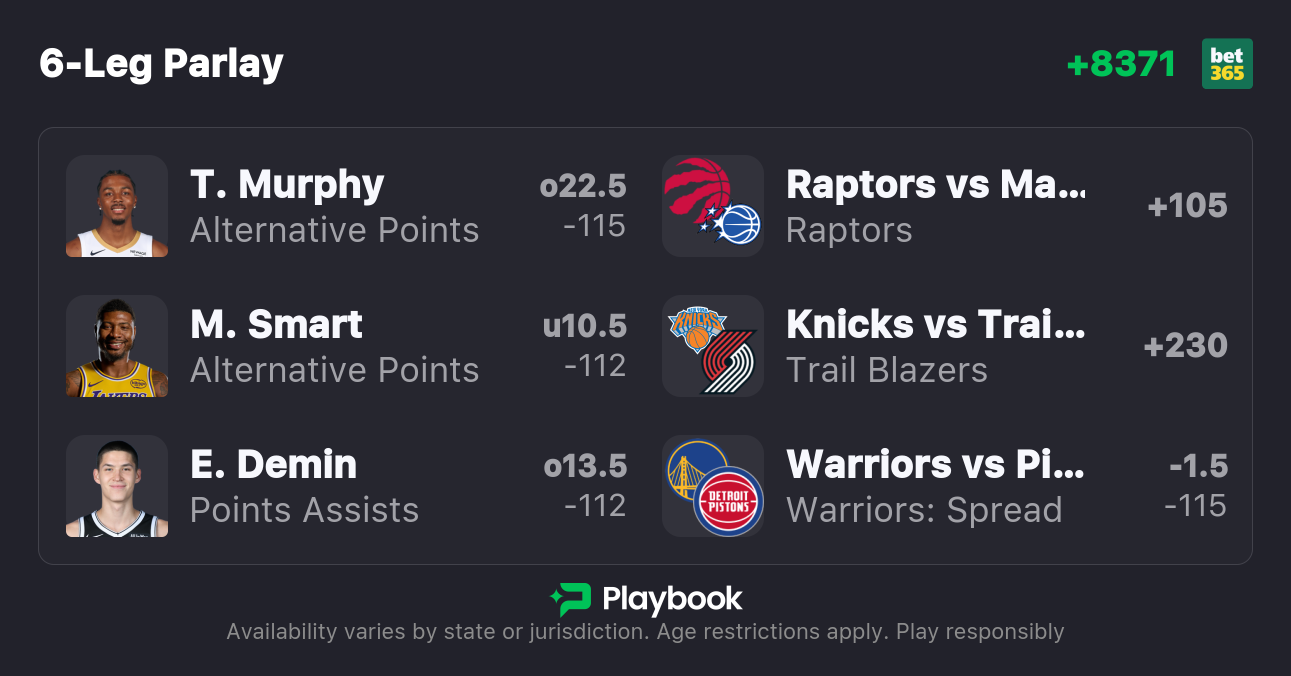Click the +230 Trail Blazers odds
1291x676 pixels.
1185,346
